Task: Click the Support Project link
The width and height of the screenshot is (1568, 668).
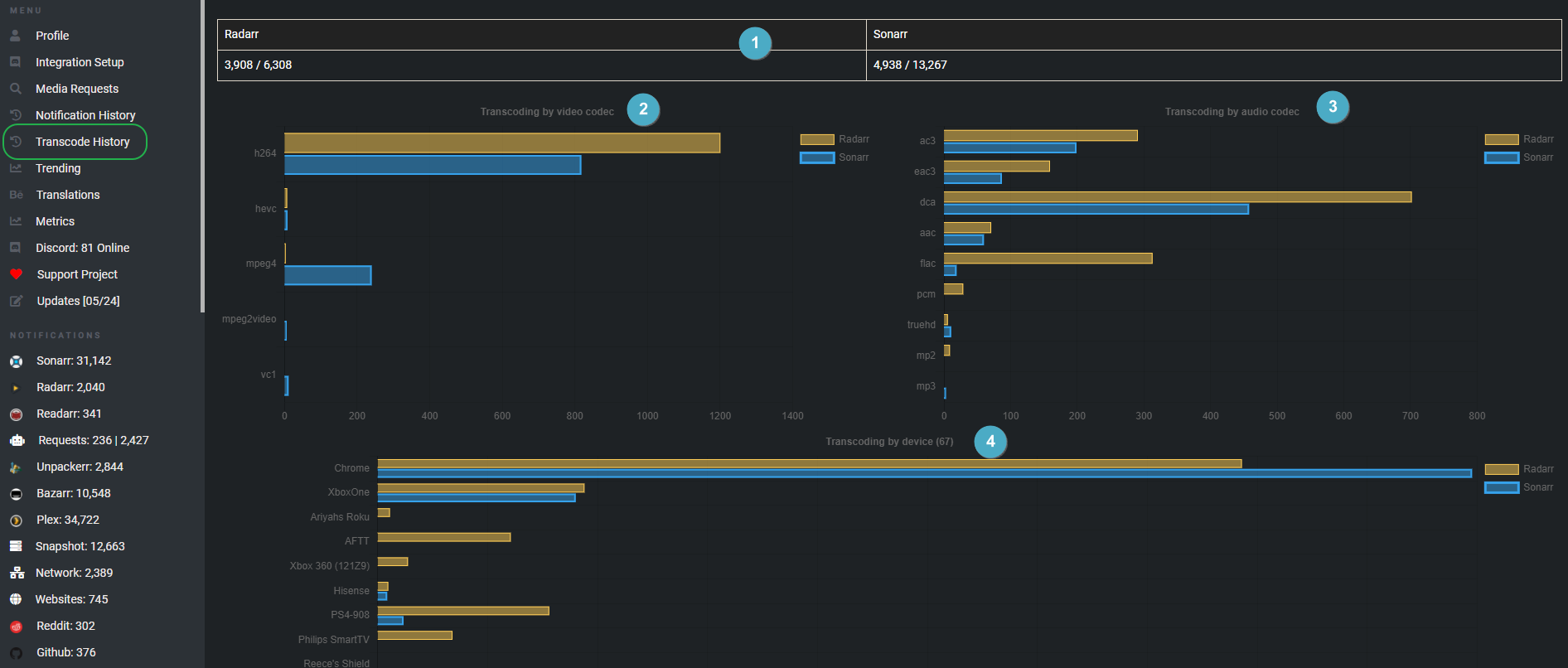Action: tap(77, 274)
